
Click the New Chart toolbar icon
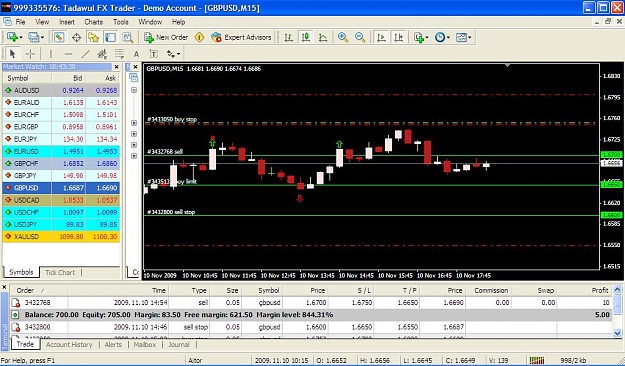14,37
